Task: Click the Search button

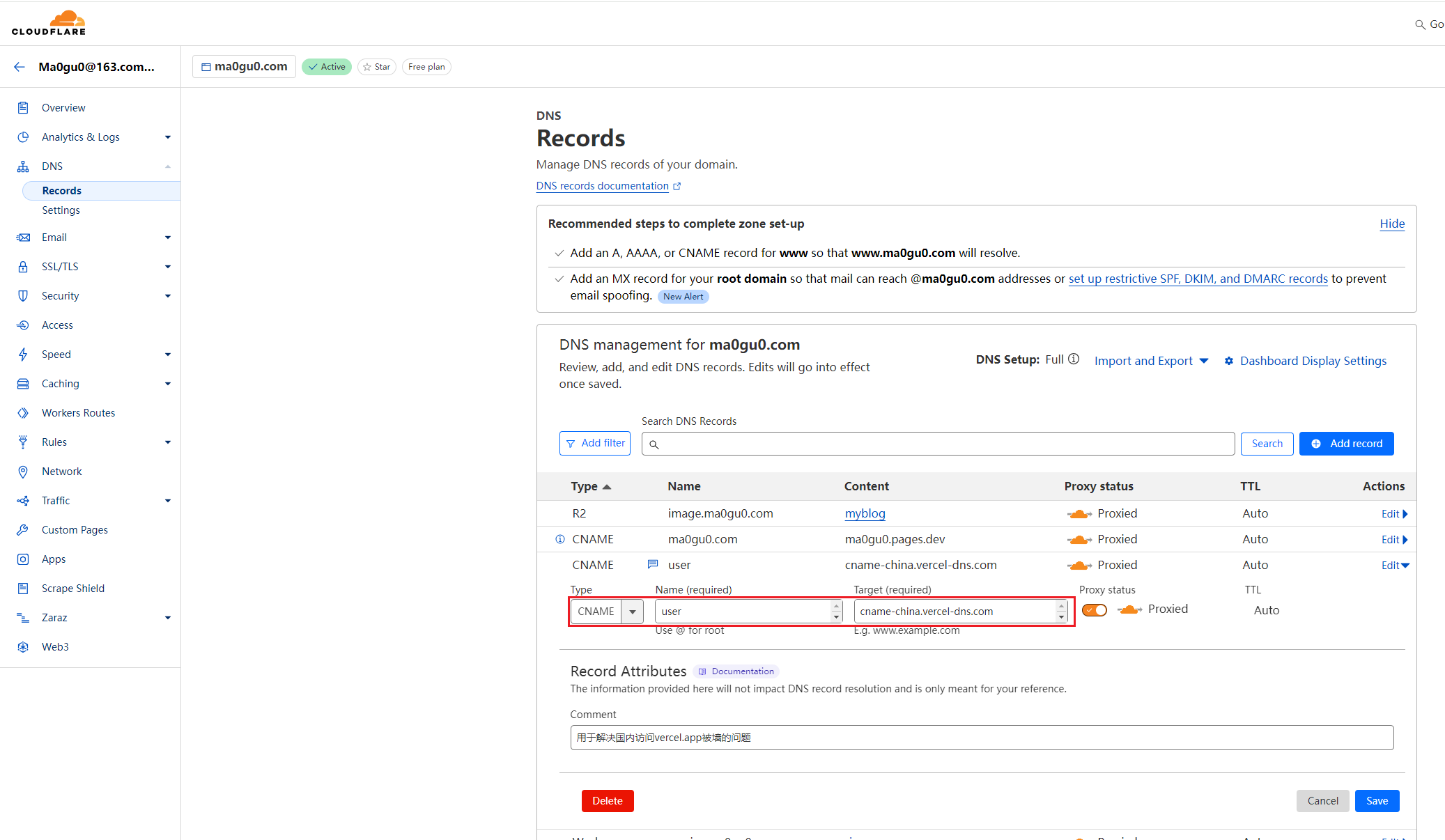Action: click(1267, 444)
